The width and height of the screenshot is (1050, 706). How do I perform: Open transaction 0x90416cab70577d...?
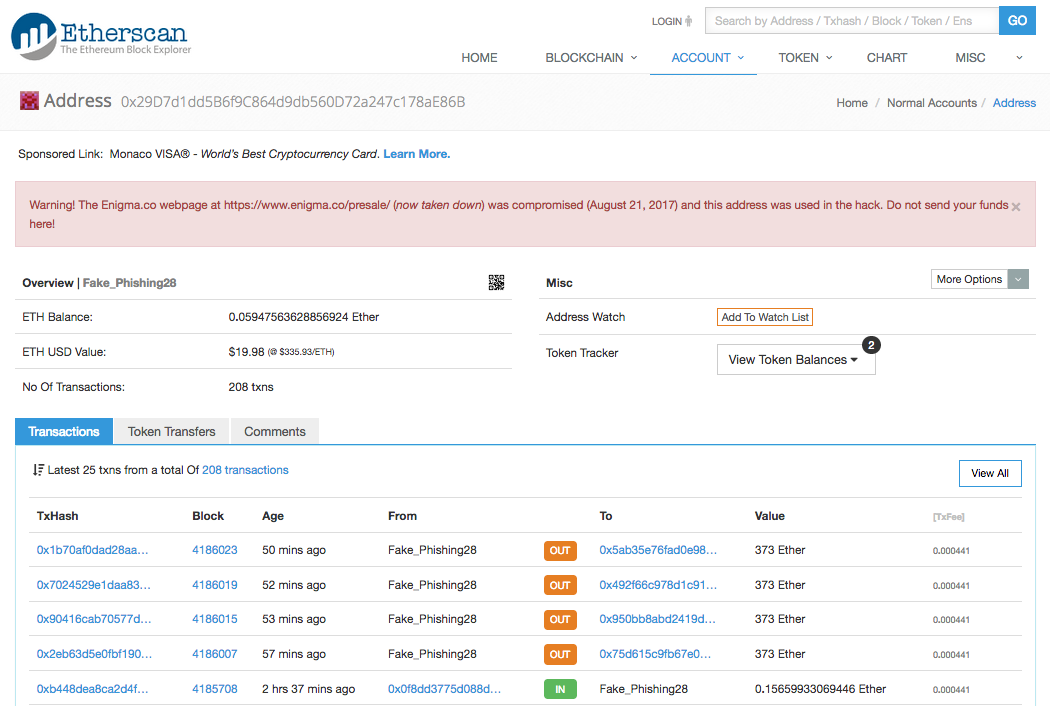(x=94, y=619)
